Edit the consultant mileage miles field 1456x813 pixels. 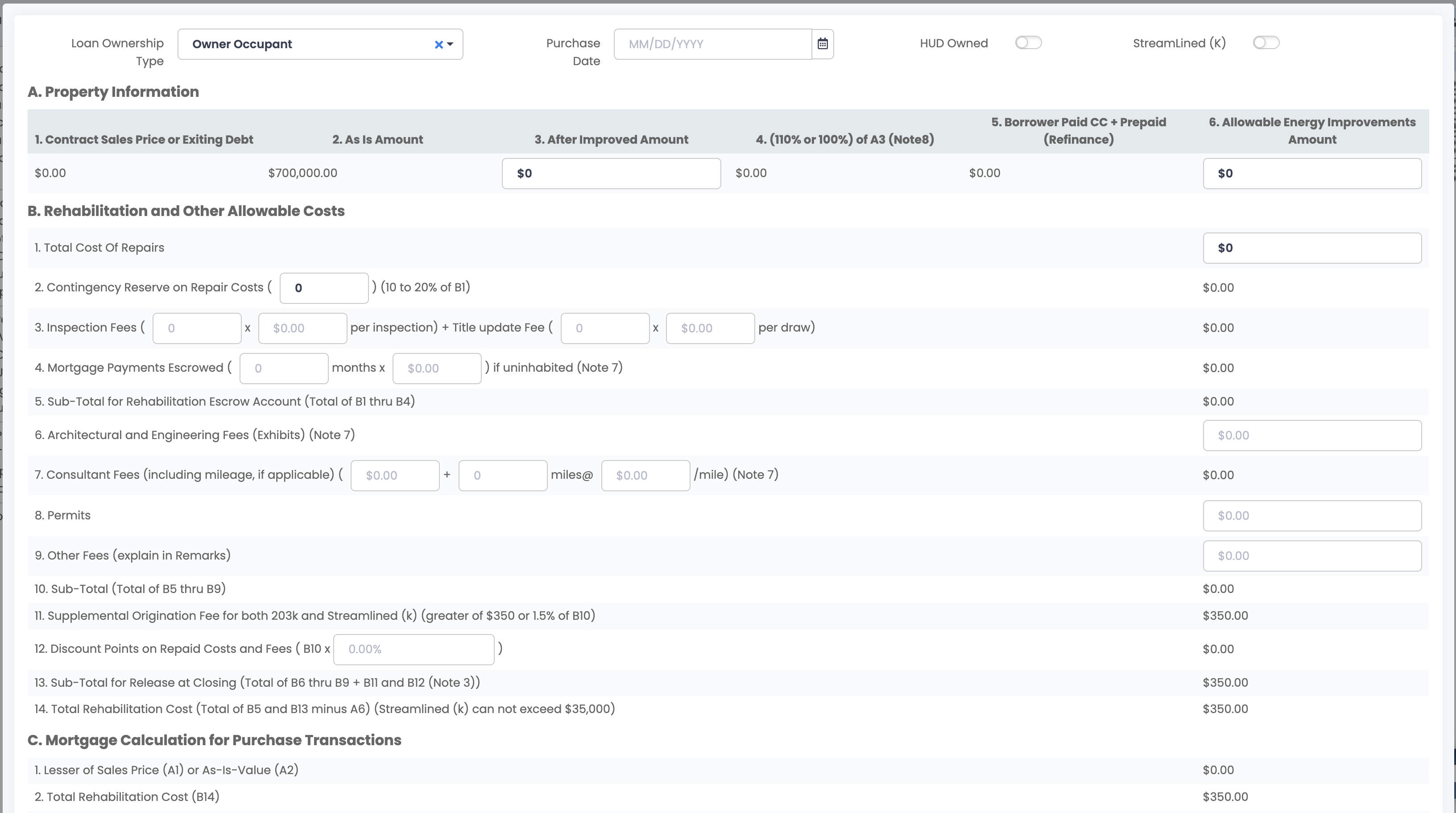(502, 475)
